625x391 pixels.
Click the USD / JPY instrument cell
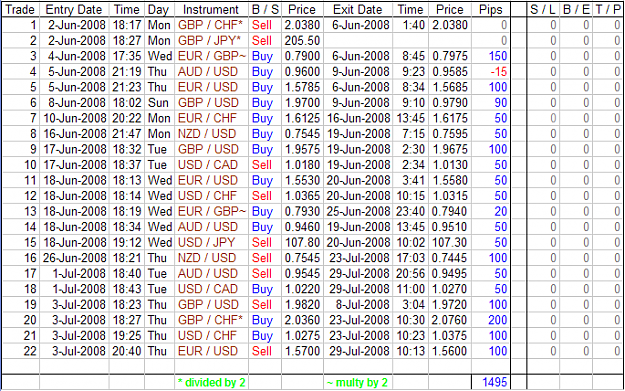[x=206, y=243]
